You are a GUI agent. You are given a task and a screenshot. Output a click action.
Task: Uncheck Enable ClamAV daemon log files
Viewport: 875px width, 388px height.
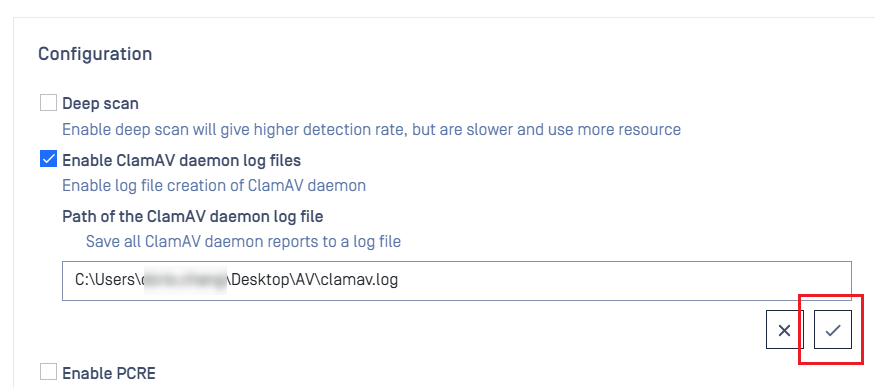coord(49,160)
